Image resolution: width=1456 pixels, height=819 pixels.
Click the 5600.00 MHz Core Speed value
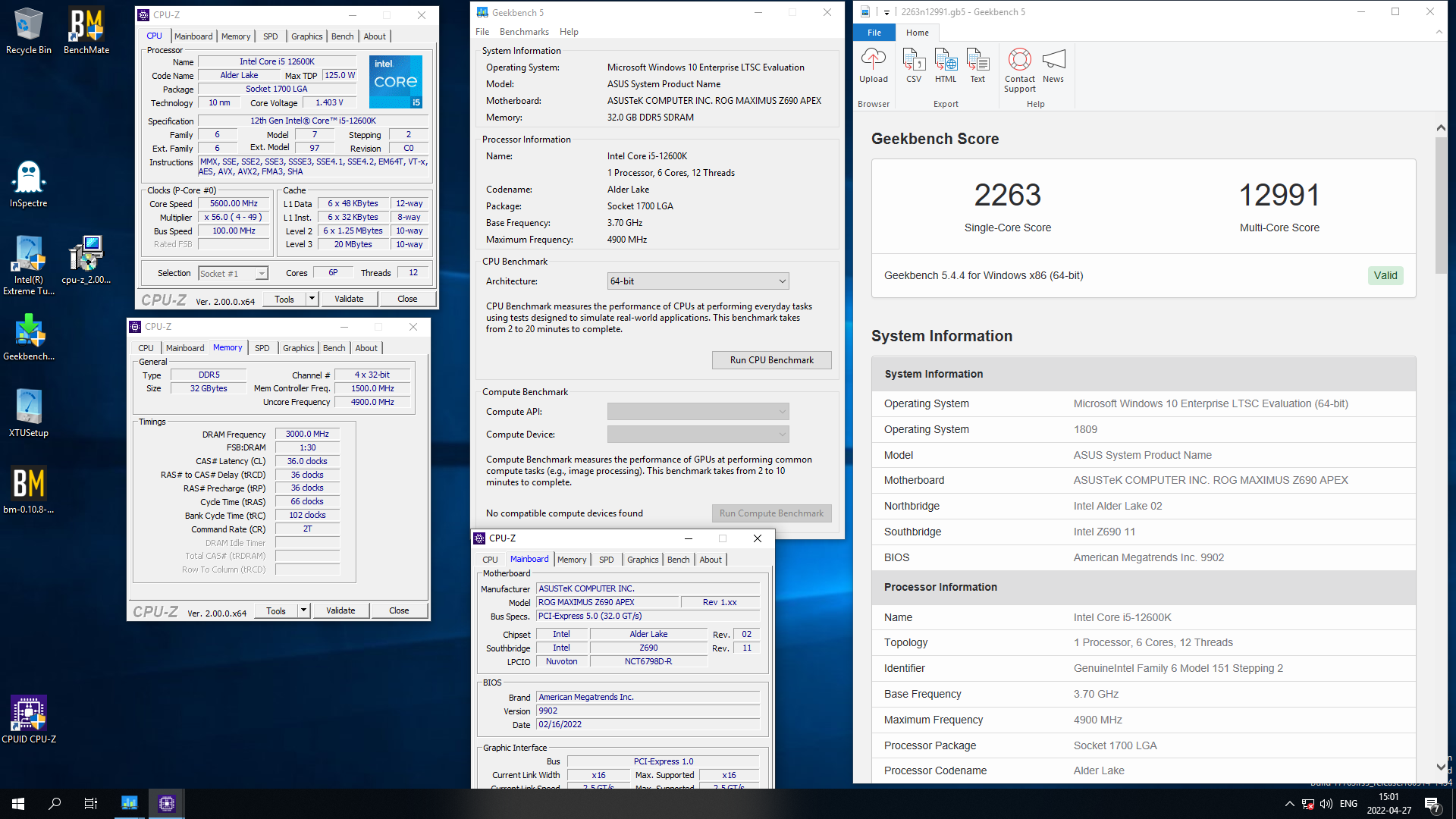pyautogui.click(x=234, y=203)
